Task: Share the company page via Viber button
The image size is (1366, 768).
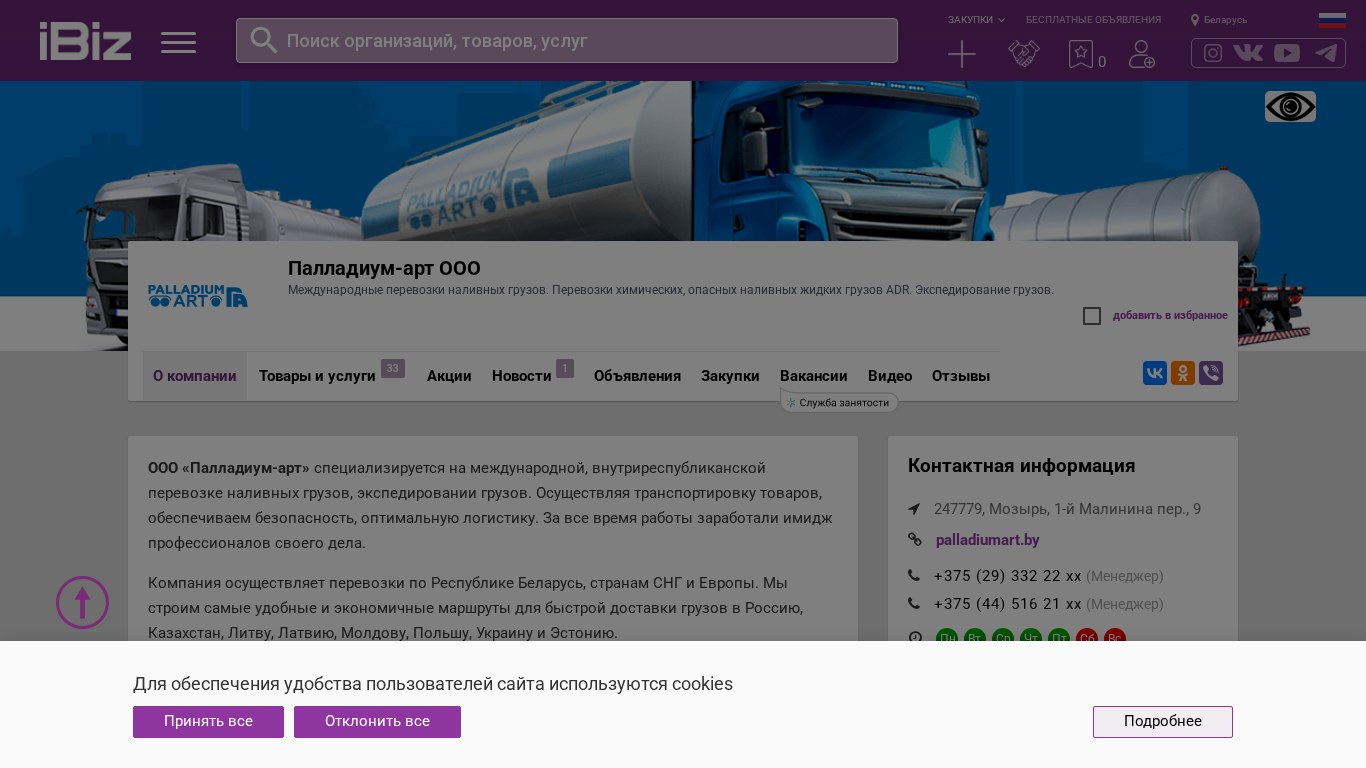Action: [1211, 373]
